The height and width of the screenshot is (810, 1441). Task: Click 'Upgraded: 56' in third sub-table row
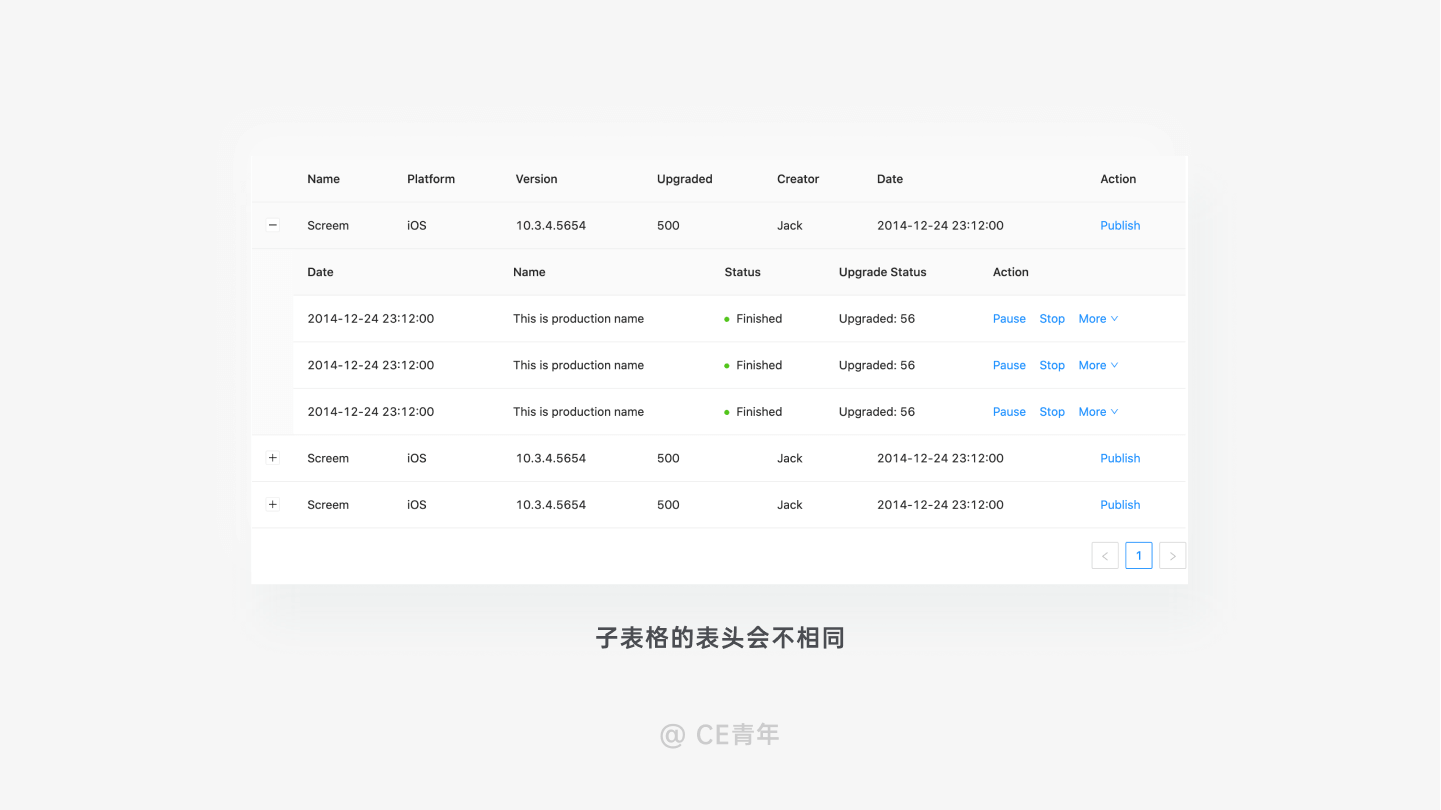(x=877, y=412)
